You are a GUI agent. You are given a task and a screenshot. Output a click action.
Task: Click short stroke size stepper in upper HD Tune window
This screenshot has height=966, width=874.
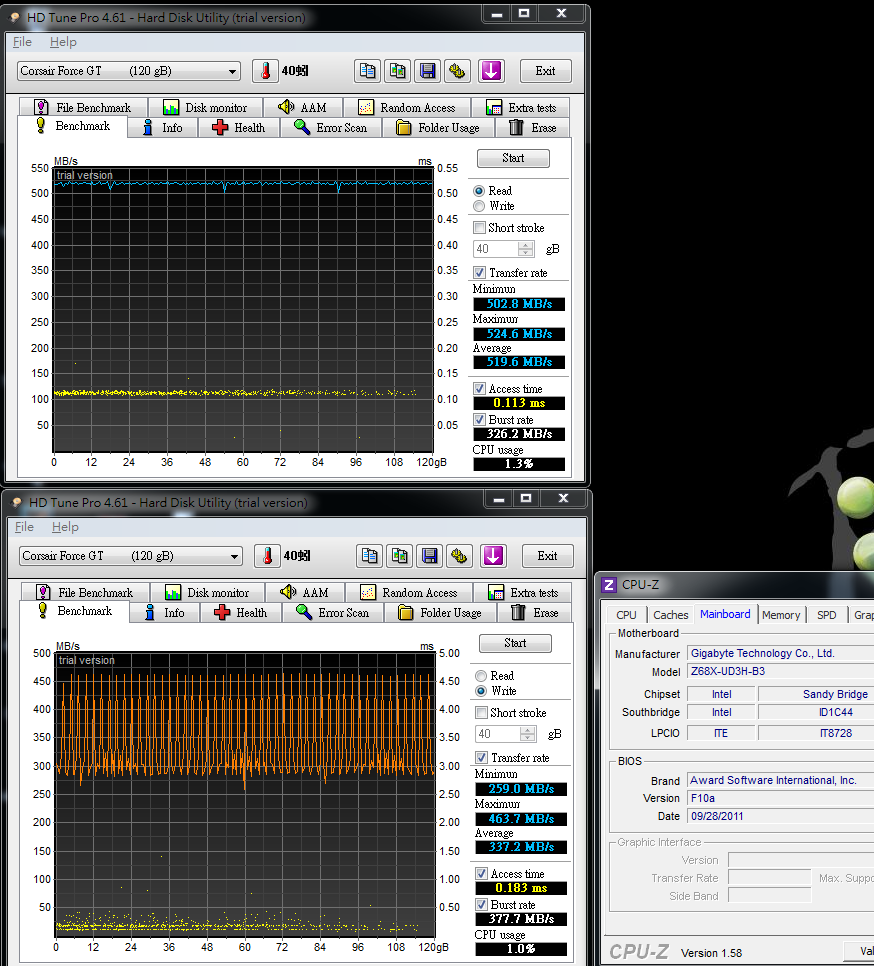click(x=525, y=249)
